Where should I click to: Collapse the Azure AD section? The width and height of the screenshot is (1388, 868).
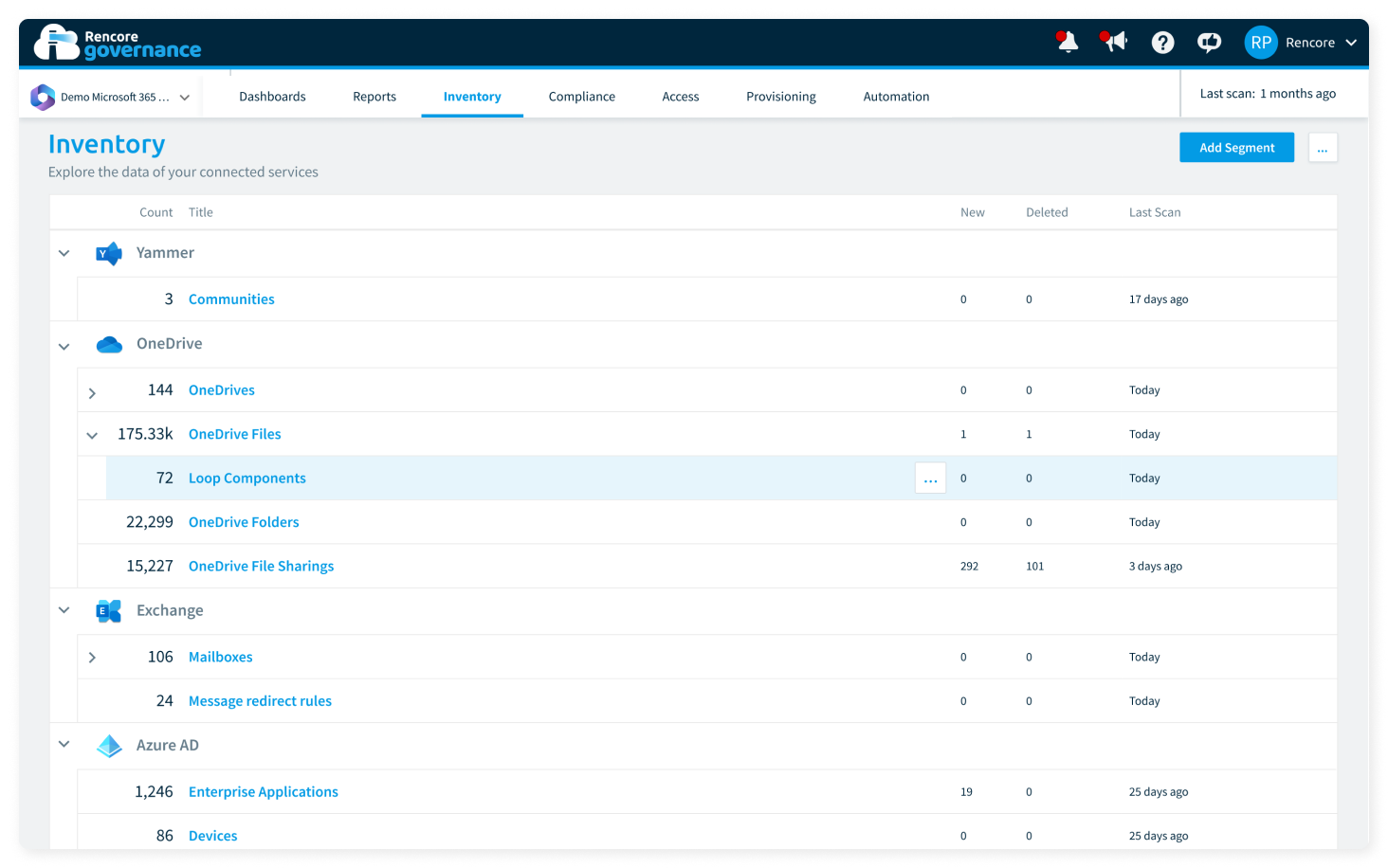tap(64, 744)
